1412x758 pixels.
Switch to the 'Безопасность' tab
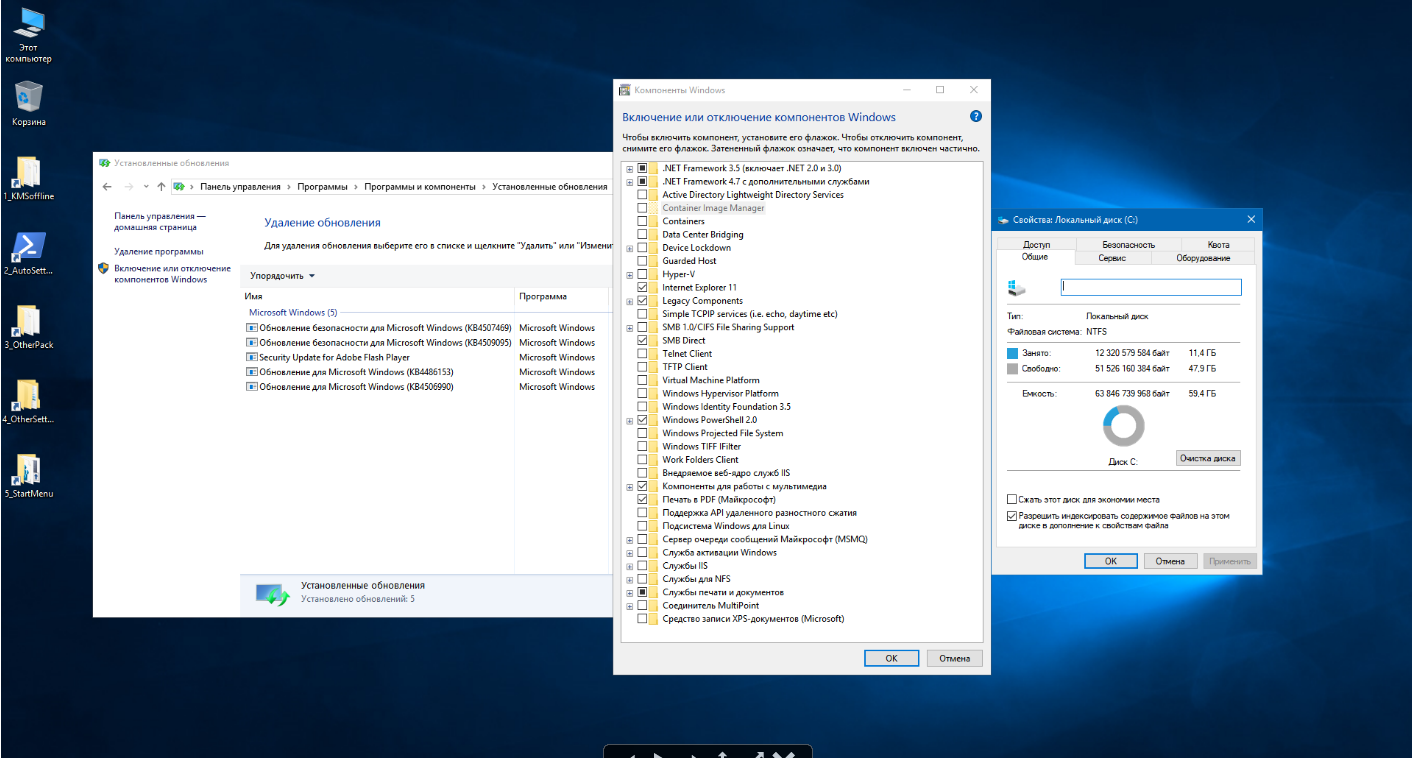click(x=1128, y=244)
